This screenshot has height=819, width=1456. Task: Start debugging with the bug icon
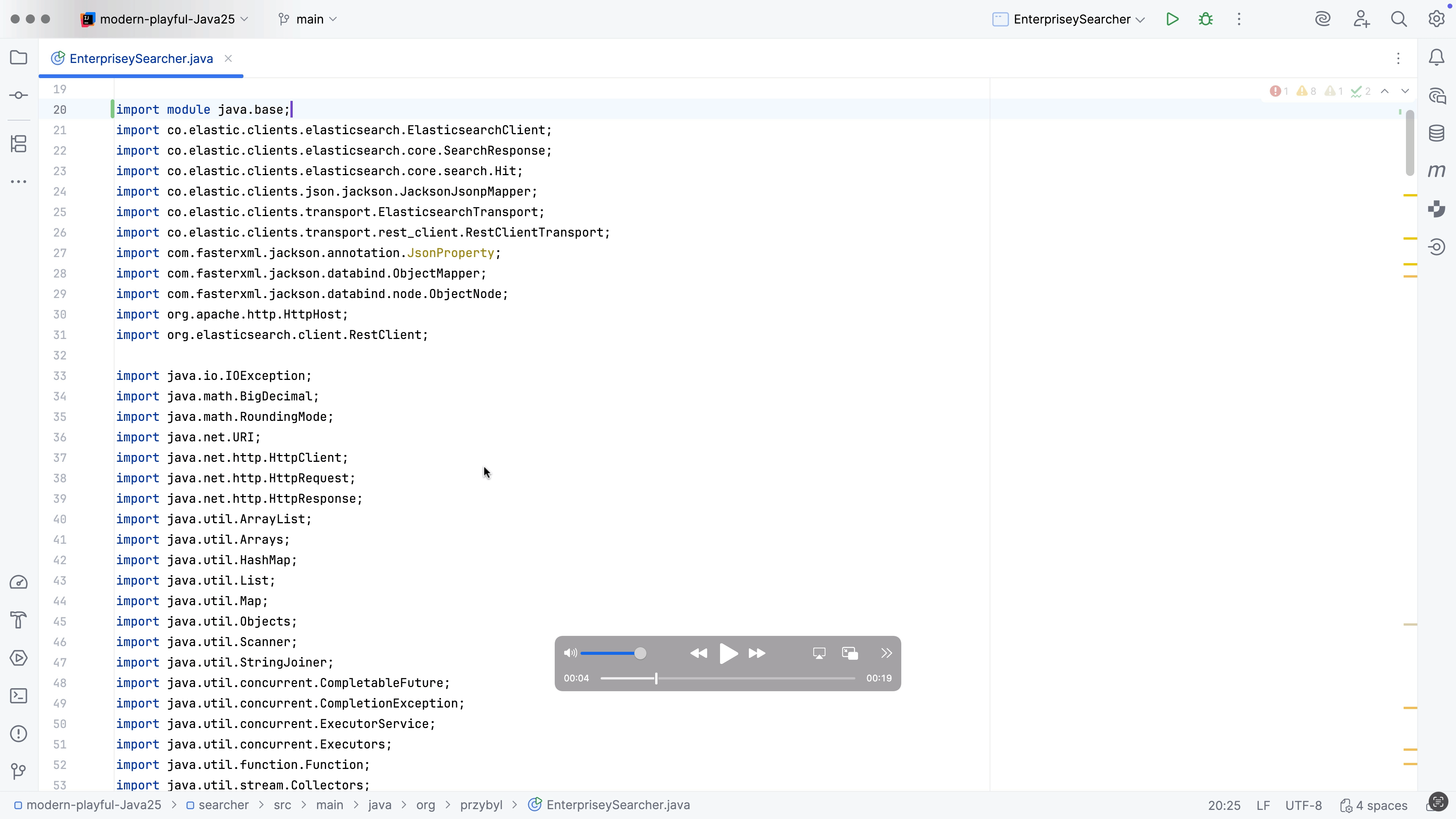point(1206,19)
